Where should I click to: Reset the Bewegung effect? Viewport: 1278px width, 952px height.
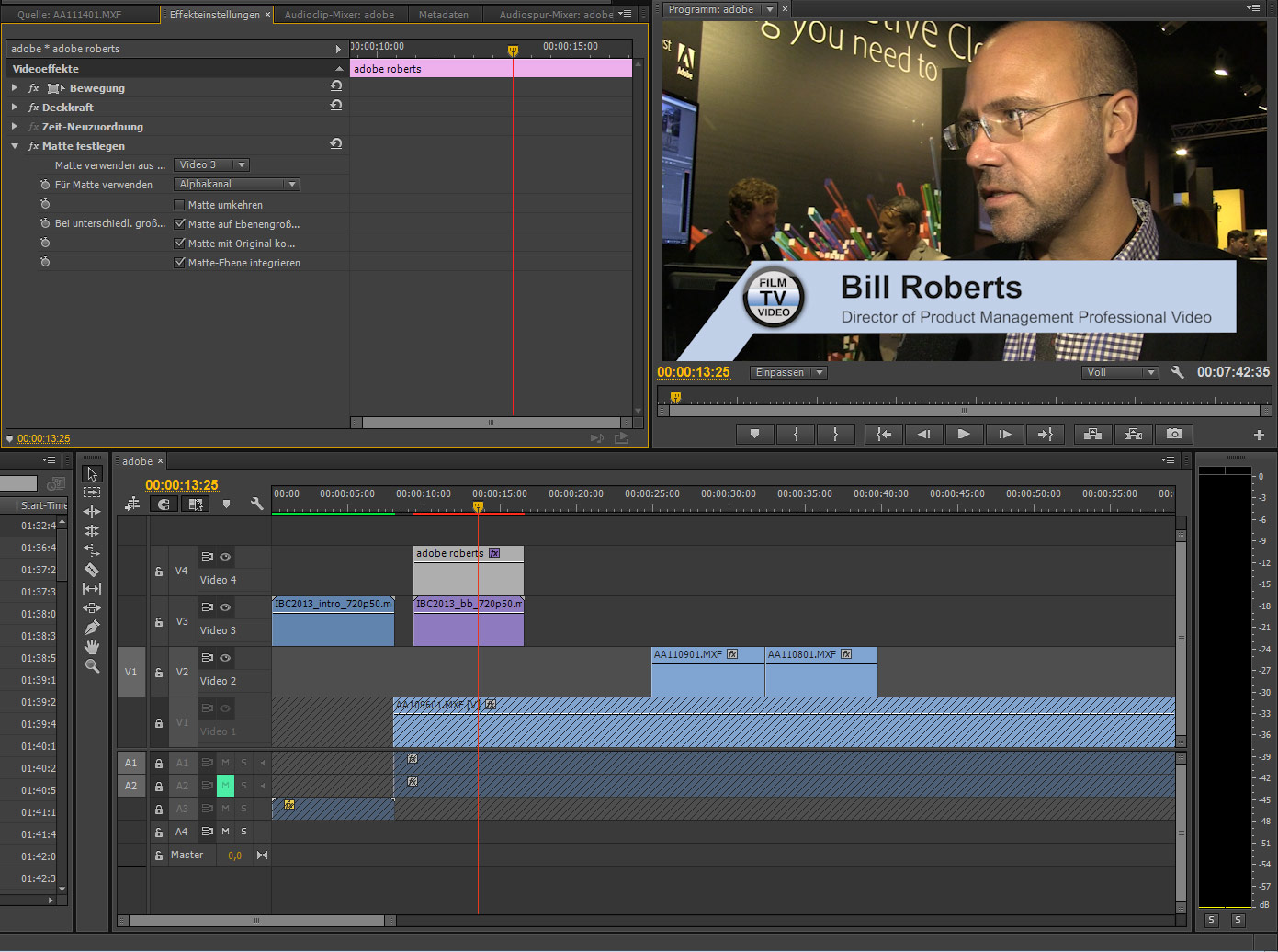pyautogui.click(x=336, y=86)
